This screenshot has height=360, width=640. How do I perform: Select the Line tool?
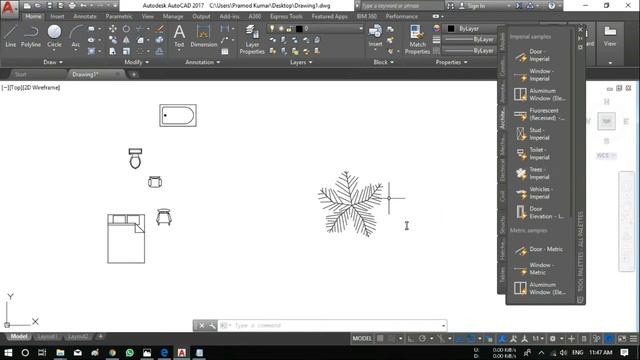click(11, 36)
